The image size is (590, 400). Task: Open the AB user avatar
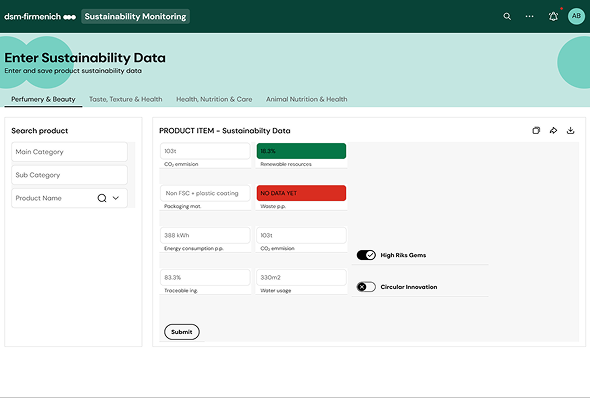[x=576, y=16]
